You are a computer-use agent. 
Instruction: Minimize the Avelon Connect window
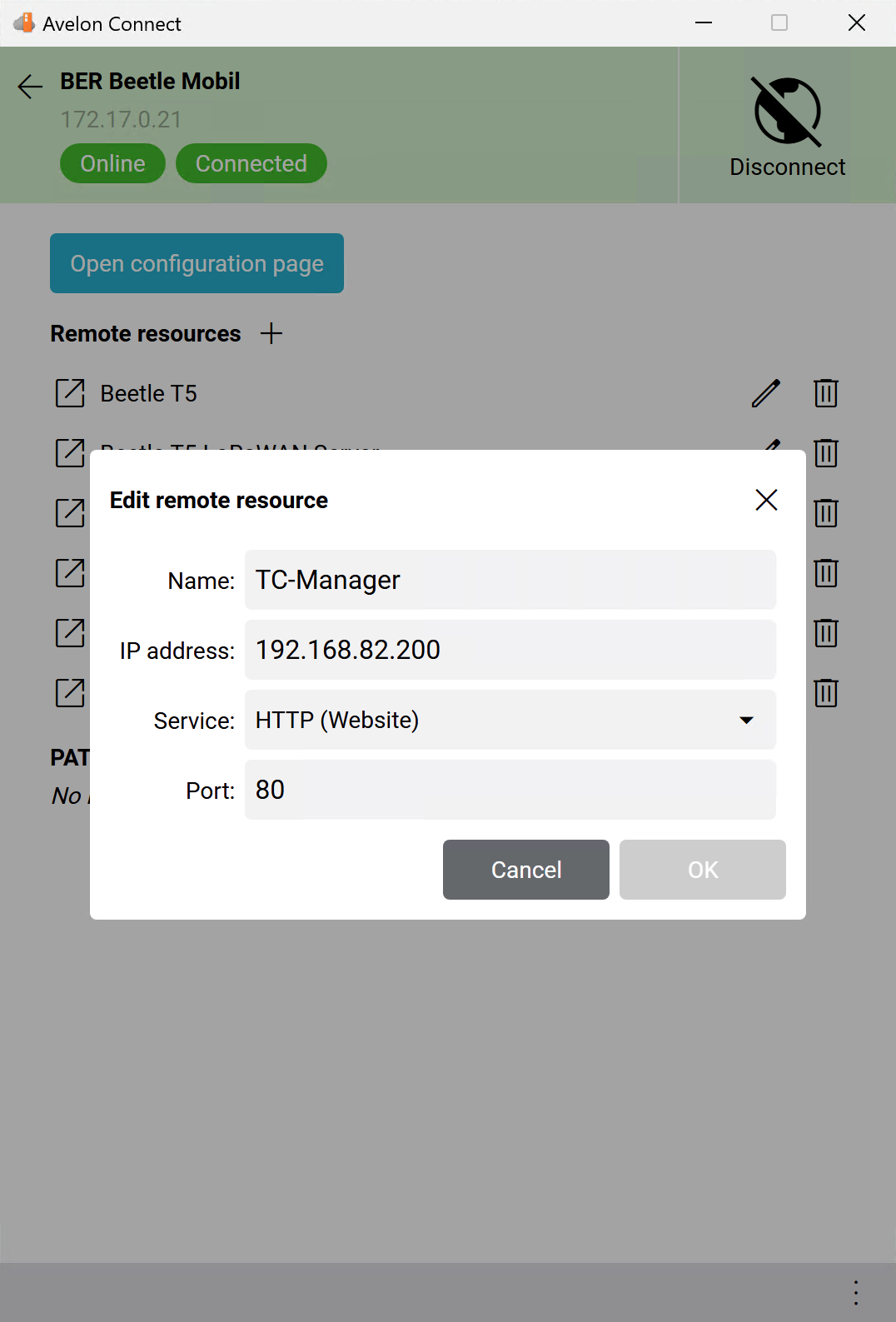point(704,22)
